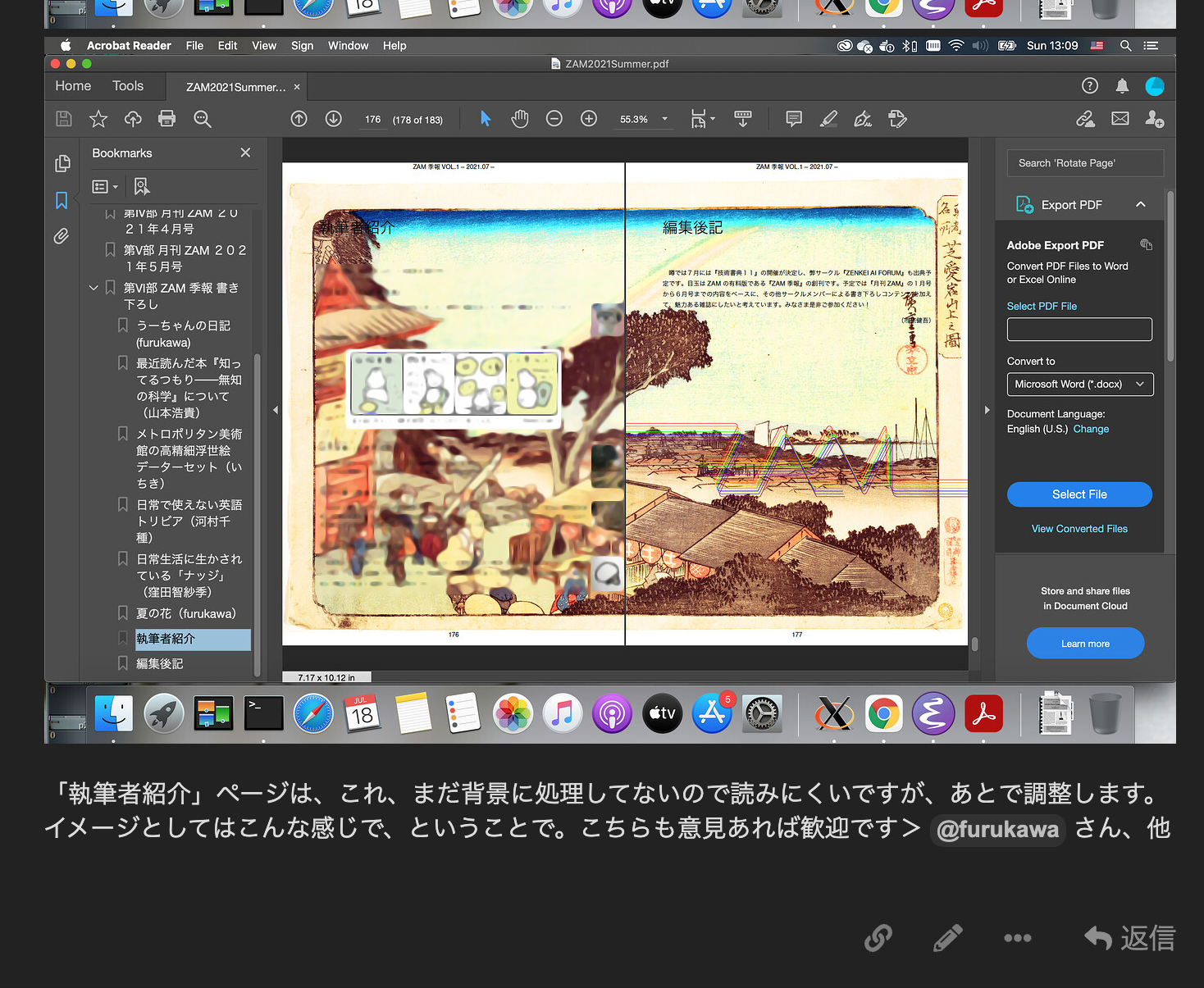Click the Select PDF File input box
The height and width of the screenshot is (988, 1204).
1079,330
